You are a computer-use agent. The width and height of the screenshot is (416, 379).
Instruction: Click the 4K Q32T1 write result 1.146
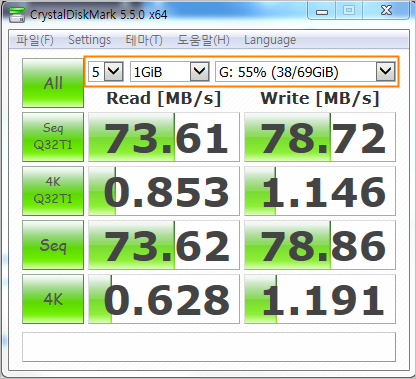320,191
